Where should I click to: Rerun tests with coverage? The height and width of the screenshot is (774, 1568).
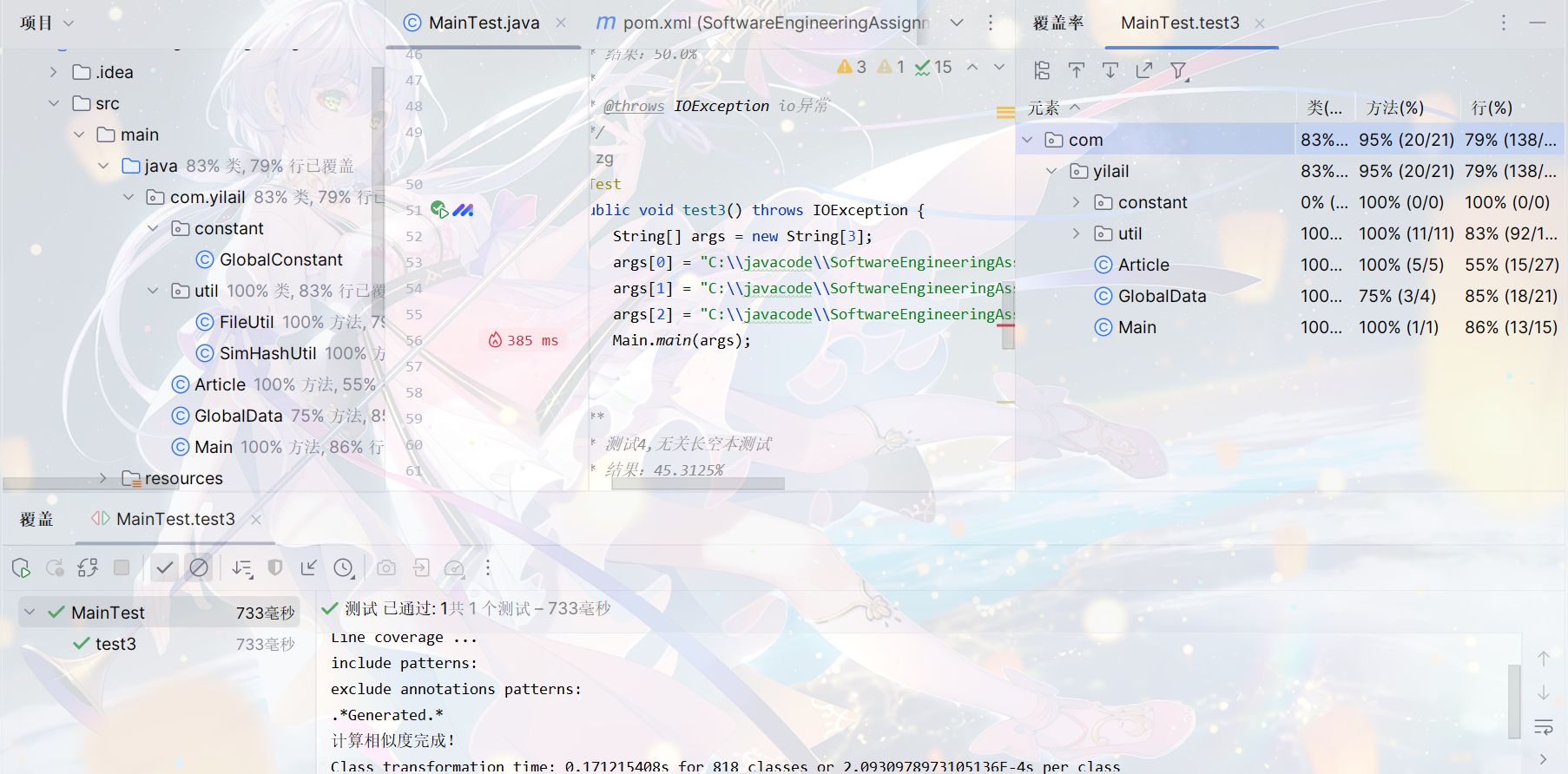22,568
